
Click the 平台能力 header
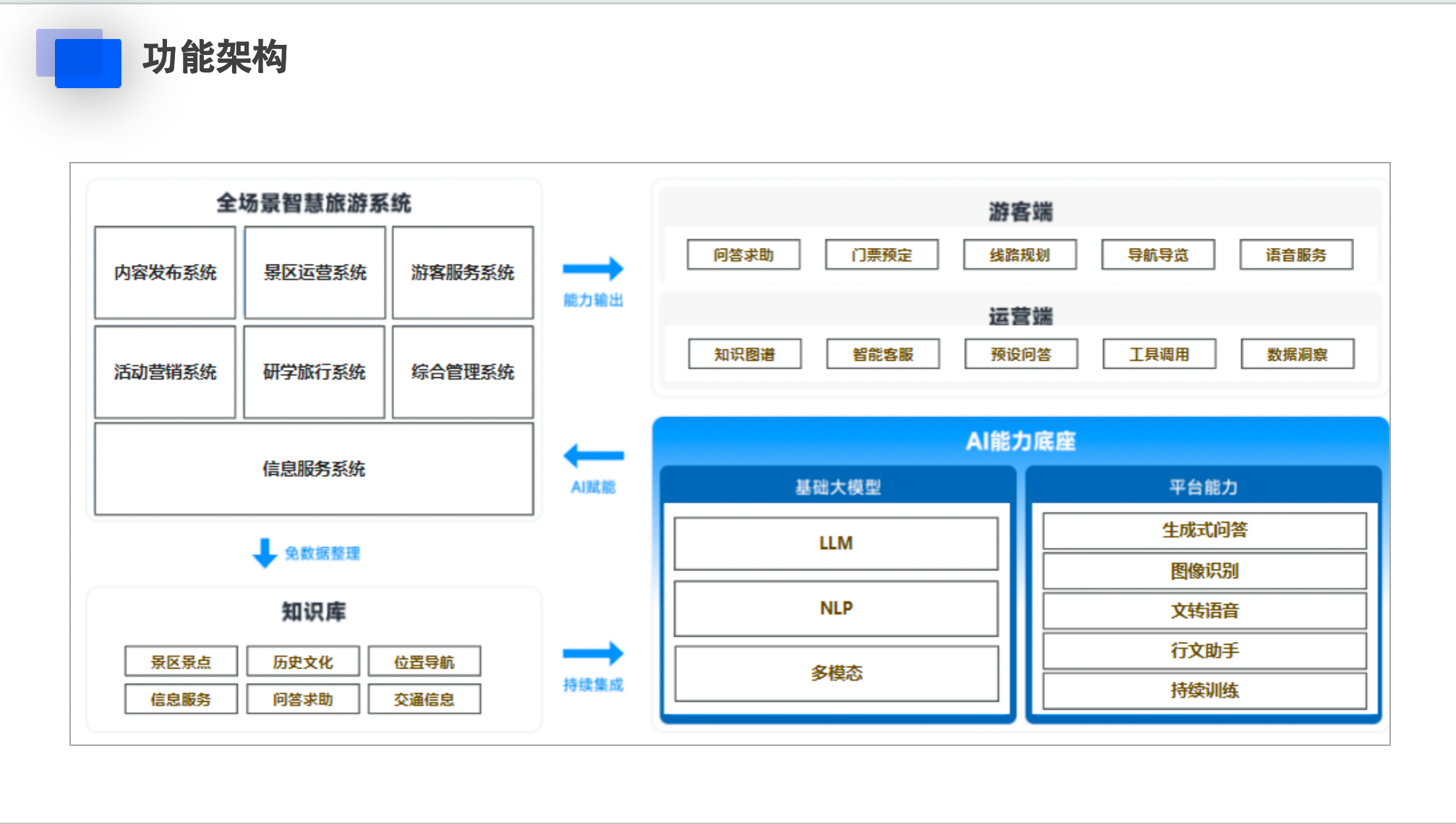1204,487
